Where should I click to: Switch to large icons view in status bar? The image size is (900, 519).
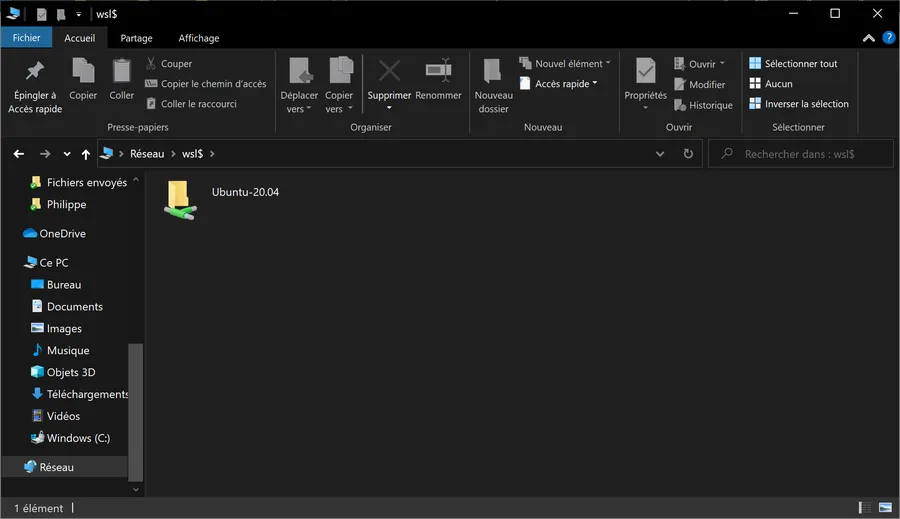[885, 508]
